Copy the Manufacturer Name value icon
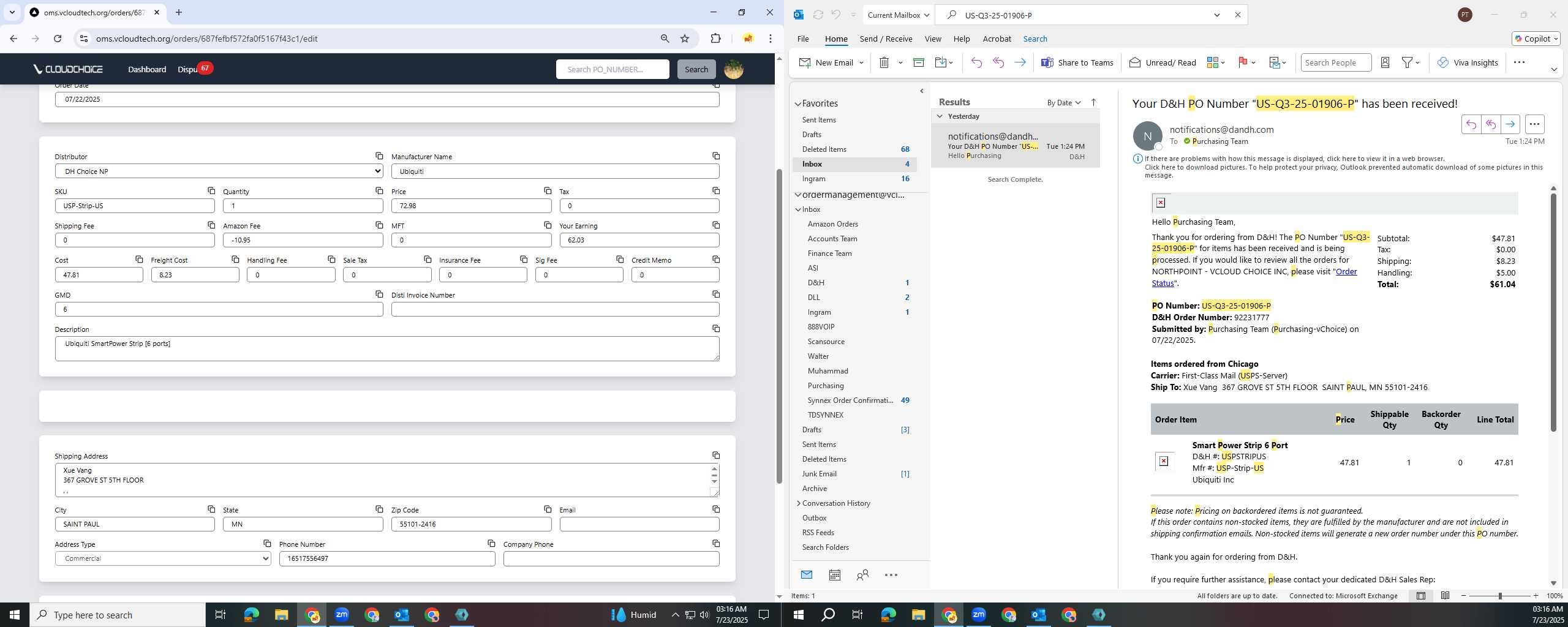This screenshot has height=627, width=1568. 716,156
